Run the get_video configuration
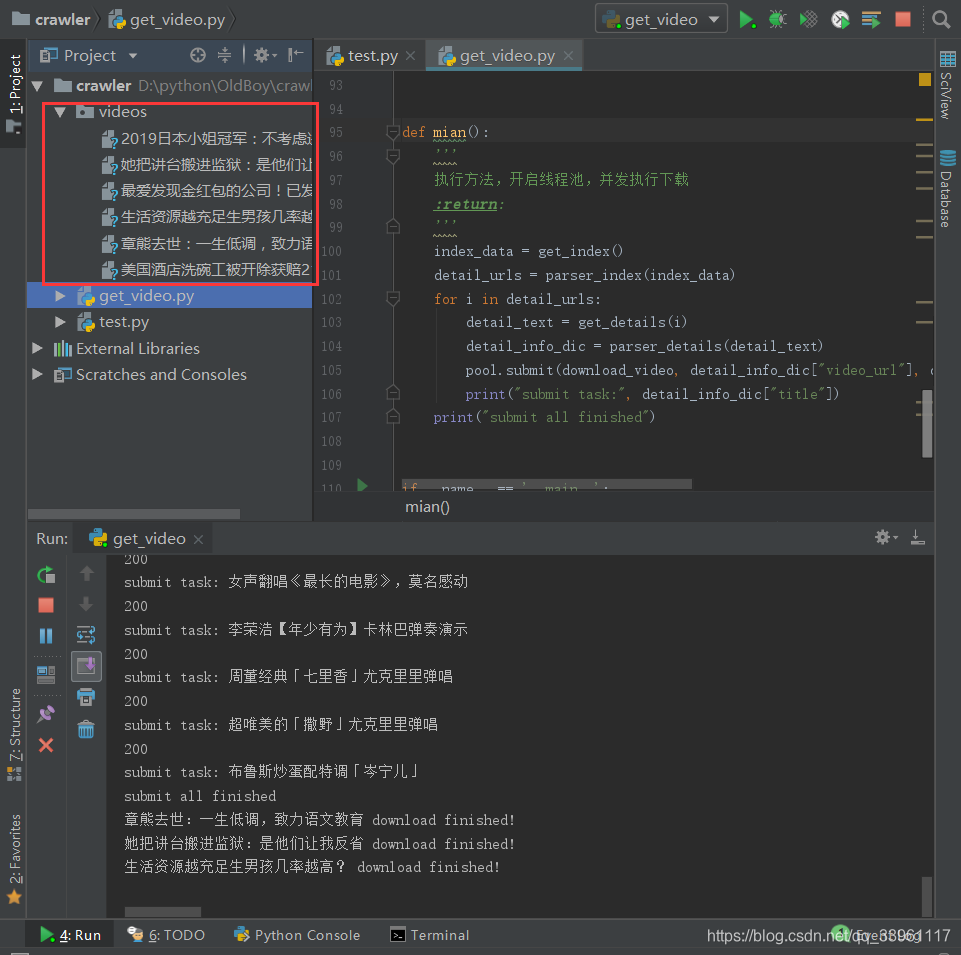 click(746, 20)
